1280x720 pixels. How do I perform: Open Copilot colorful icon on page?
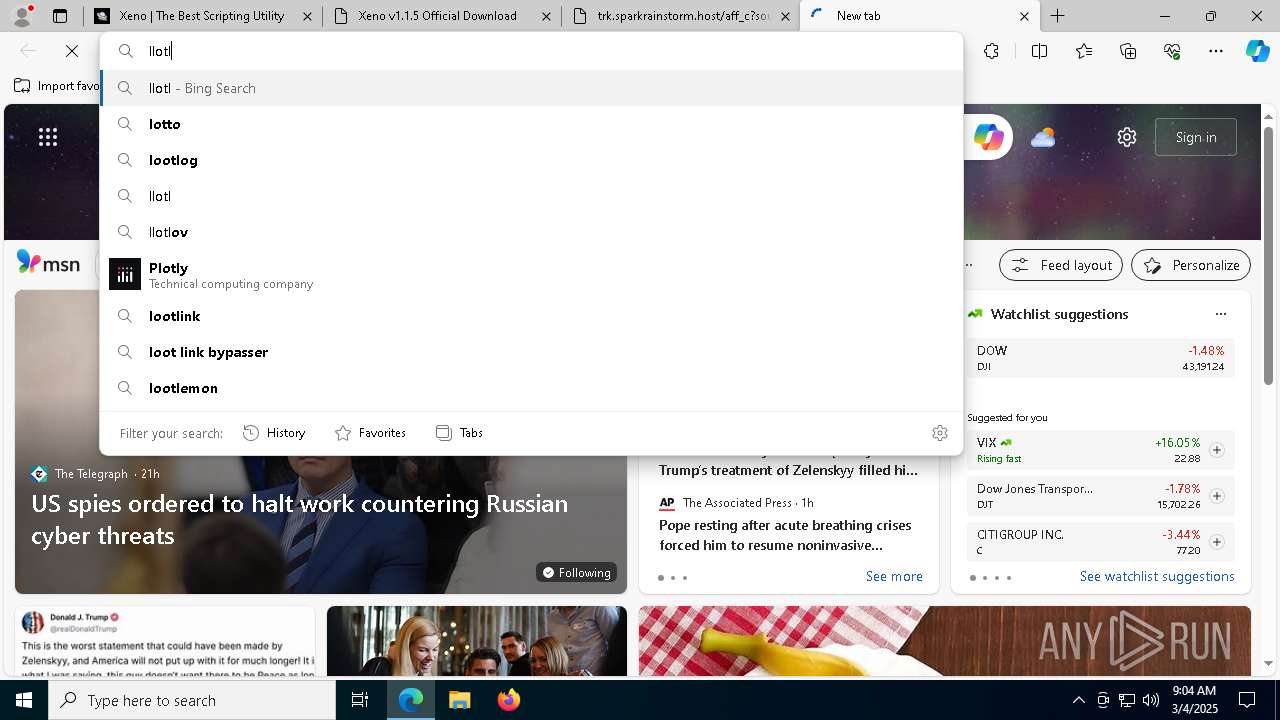989,137
